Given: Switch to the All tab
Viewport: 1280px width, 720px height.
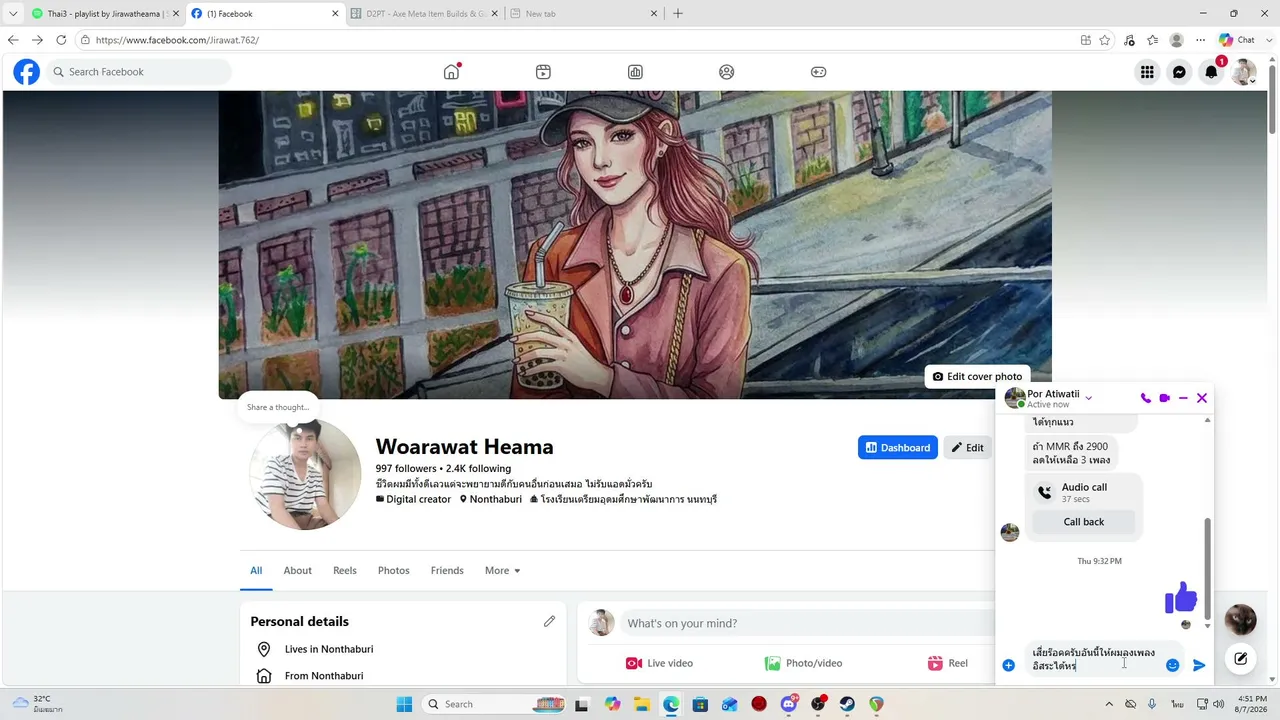Looking at the screenshot, I should click(x=256, y=571).
